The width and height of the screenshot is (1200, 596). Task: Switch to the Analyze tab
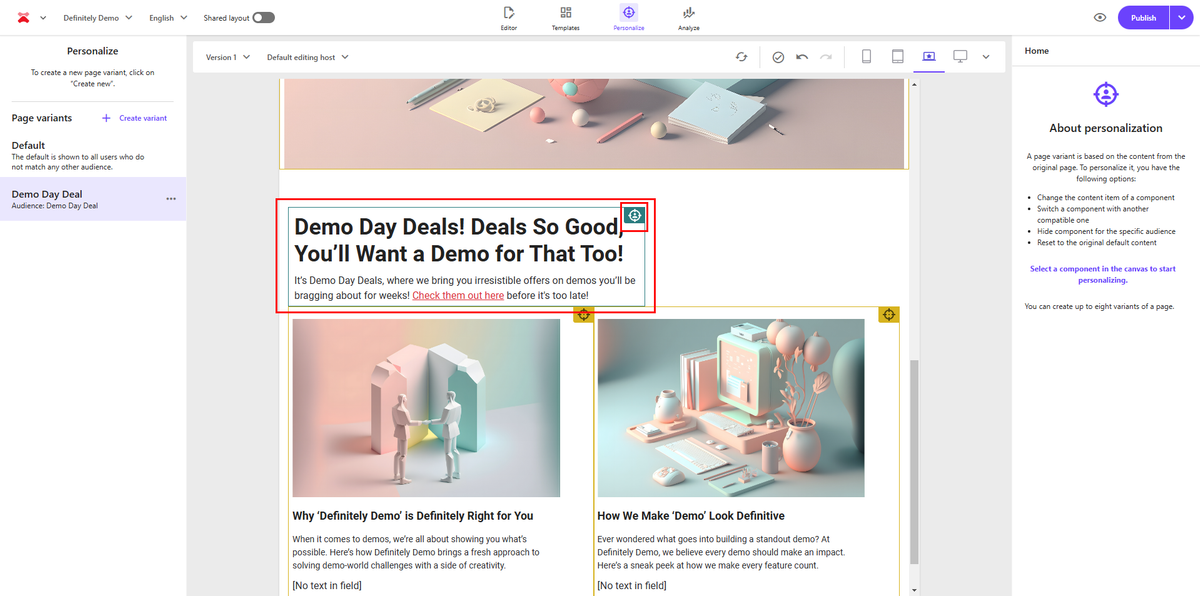pos(689,17)
